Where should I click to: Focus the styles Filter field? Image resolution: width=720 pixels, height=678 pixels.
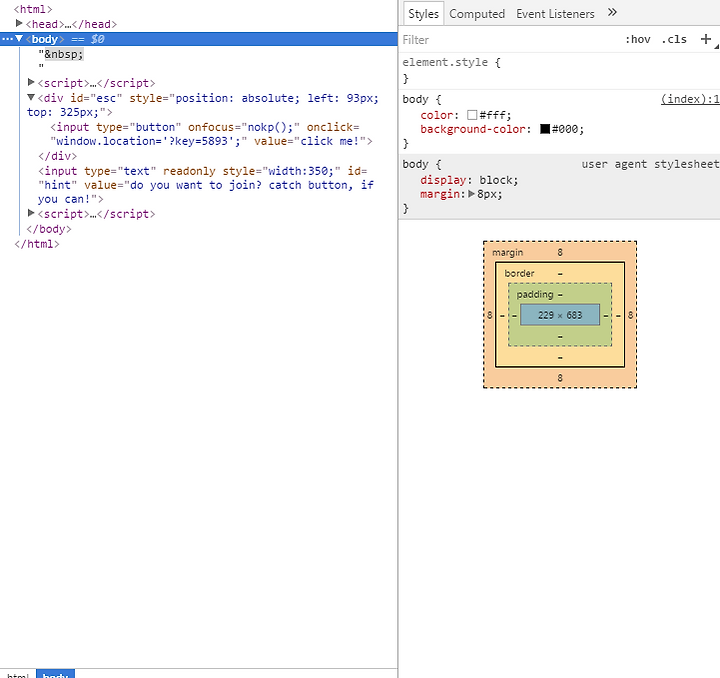click(510, 40)
